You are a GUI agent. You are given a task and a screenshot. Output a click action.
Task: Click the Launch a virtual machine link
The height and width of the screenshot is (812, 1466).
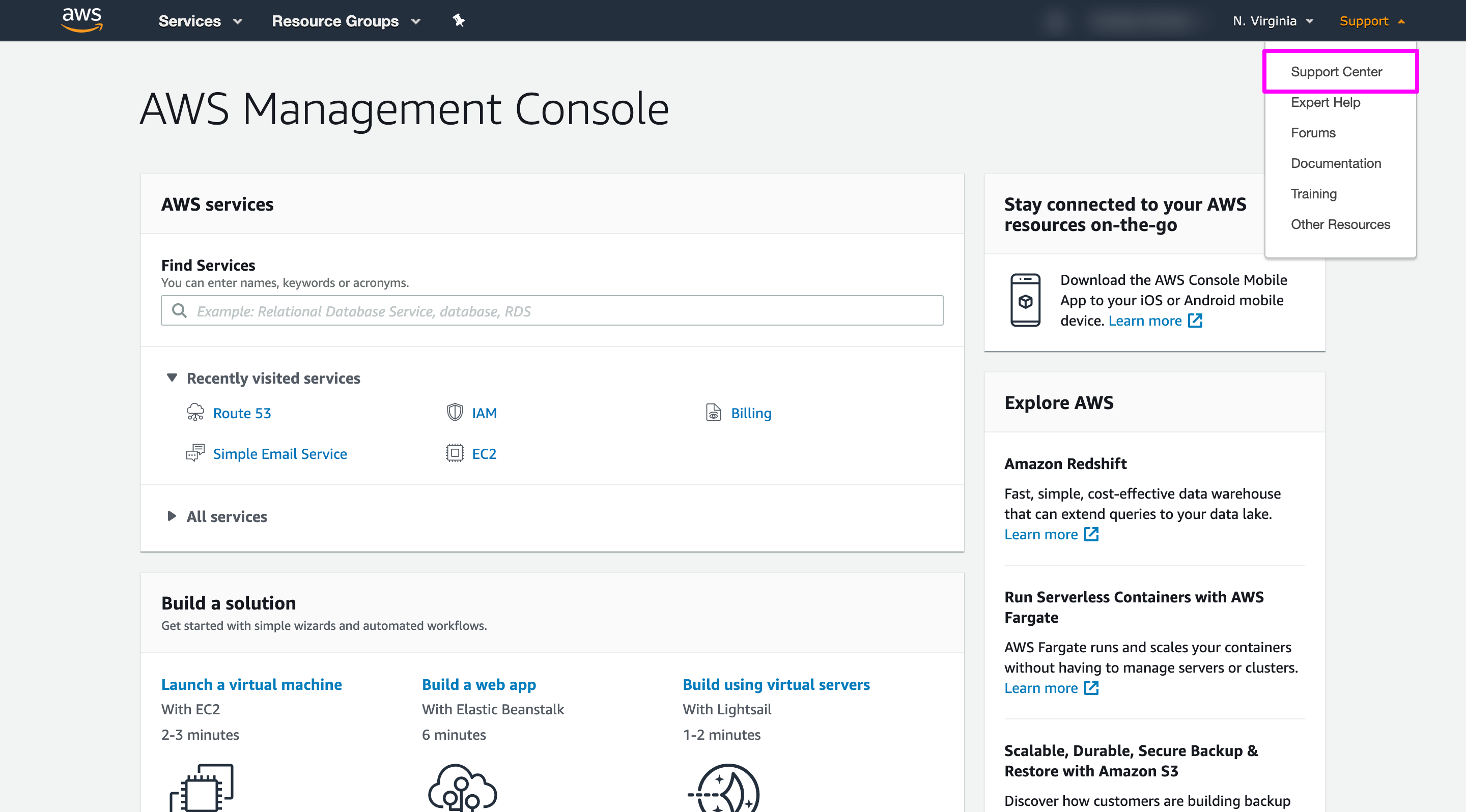(x=251, y=684)
